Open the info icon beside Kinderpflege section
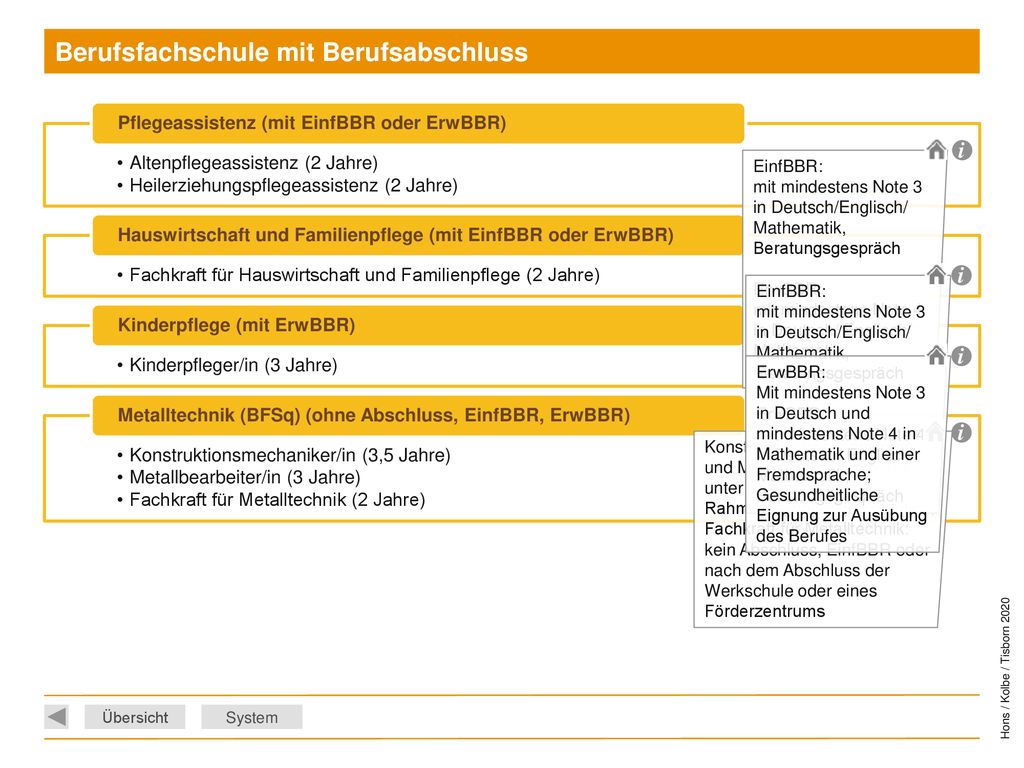 click(961, 356)
